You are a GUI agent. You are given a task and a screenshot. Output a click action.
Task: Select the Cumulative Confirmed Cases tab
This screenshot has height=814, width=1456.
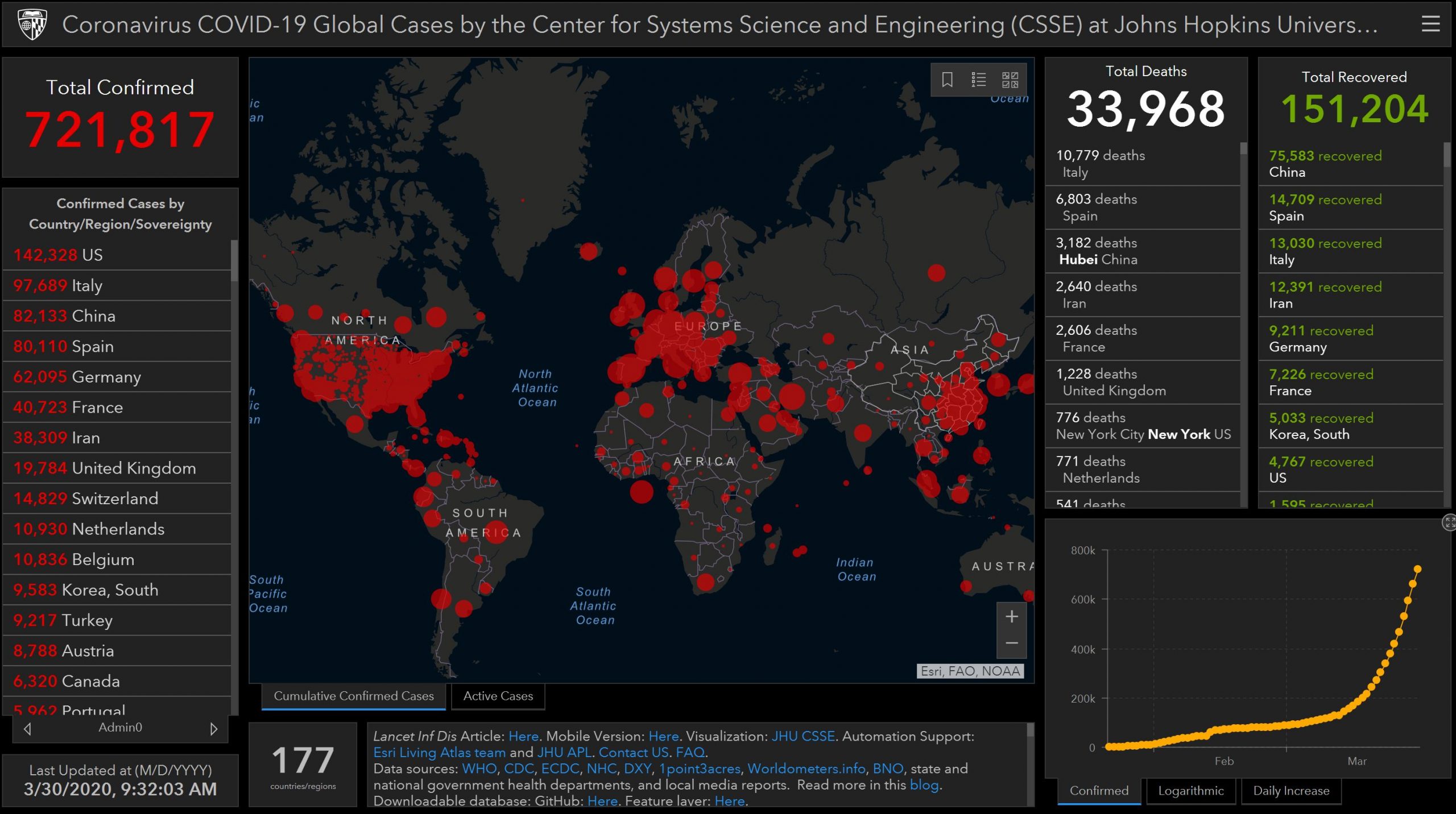(x=353, y=696)
